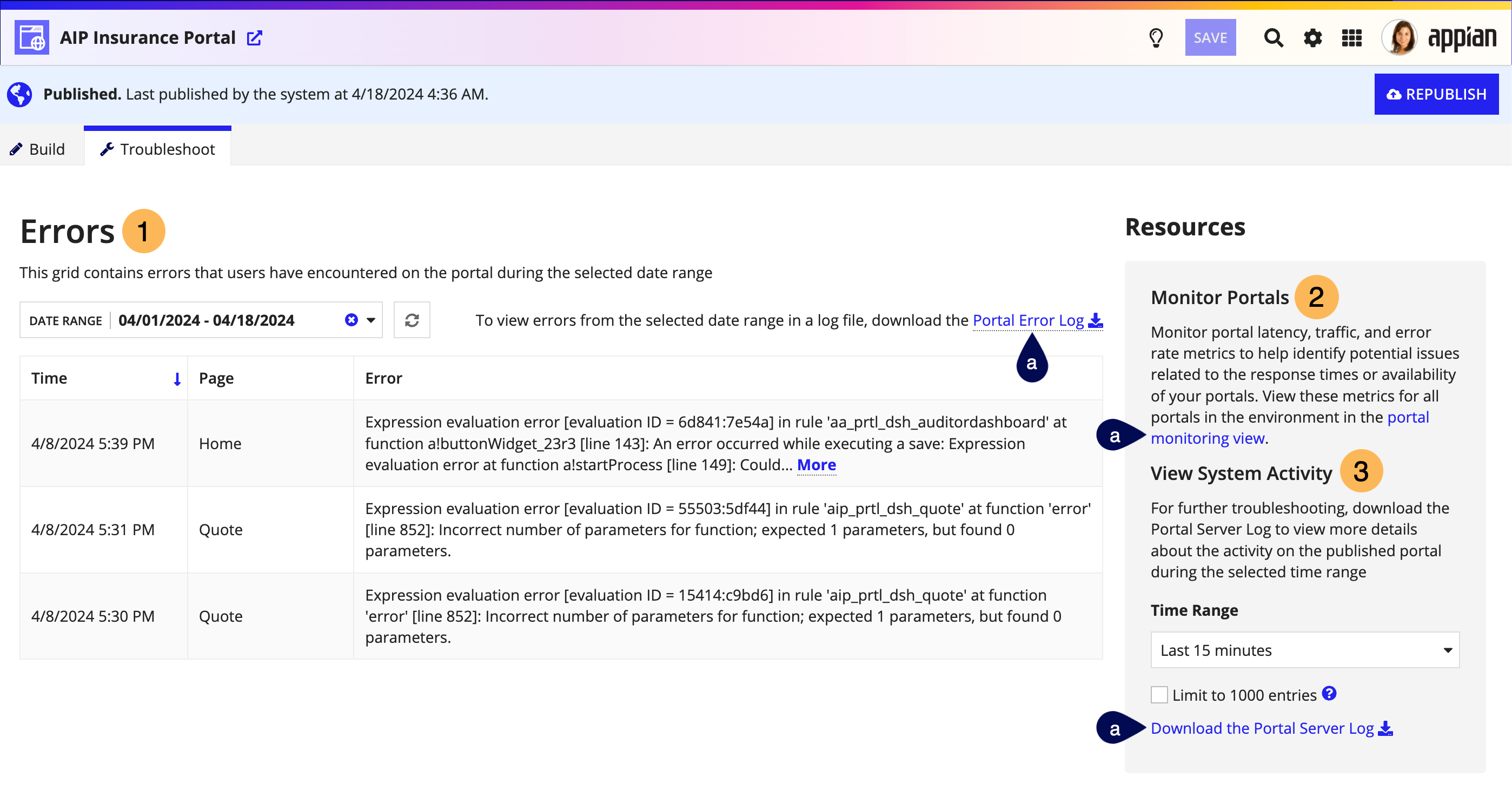Image resolution: width=1512 pixels, height=803 pixels.
Task: Click download icon after Portal Server Log
Action: (1385, 728)
